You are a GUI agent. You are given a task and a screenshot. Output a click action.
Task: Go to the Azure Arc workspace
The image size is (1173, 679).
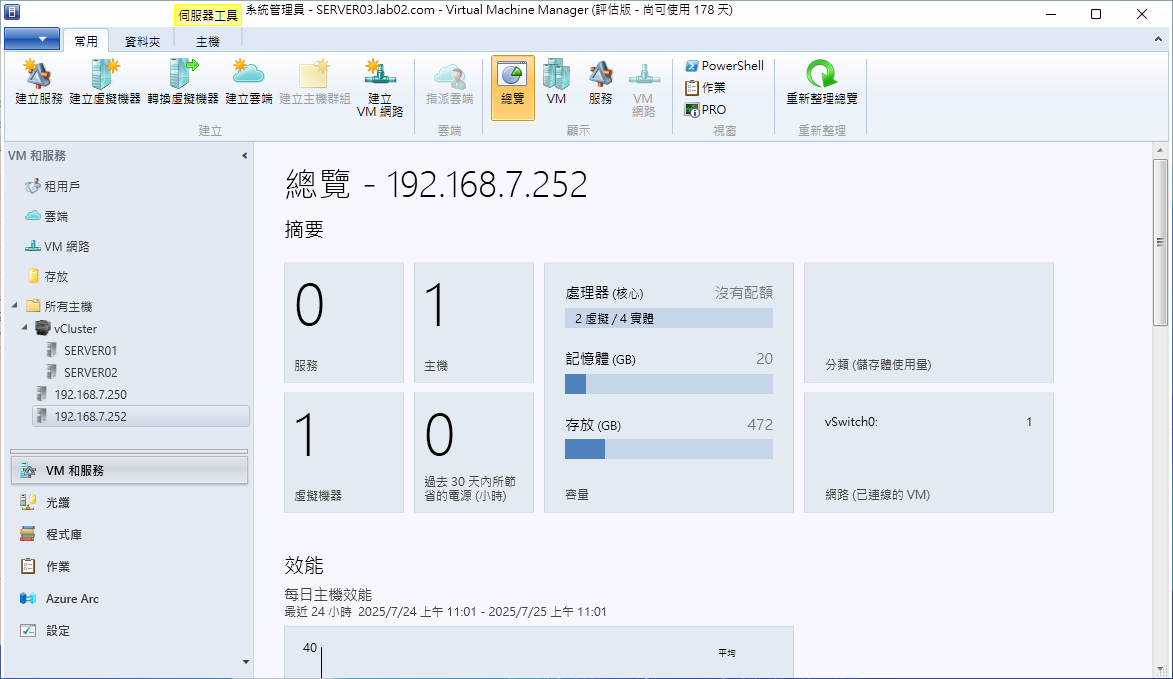pyautogui.click(x=72, y=599)
